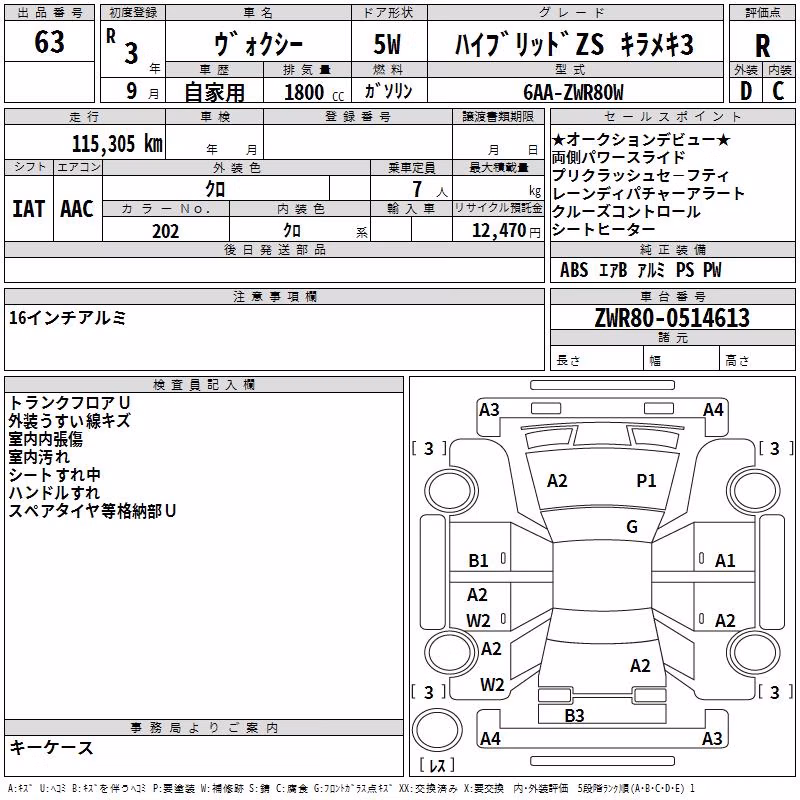
Task: Click exterior grade D
Action: tap(745, 91)
